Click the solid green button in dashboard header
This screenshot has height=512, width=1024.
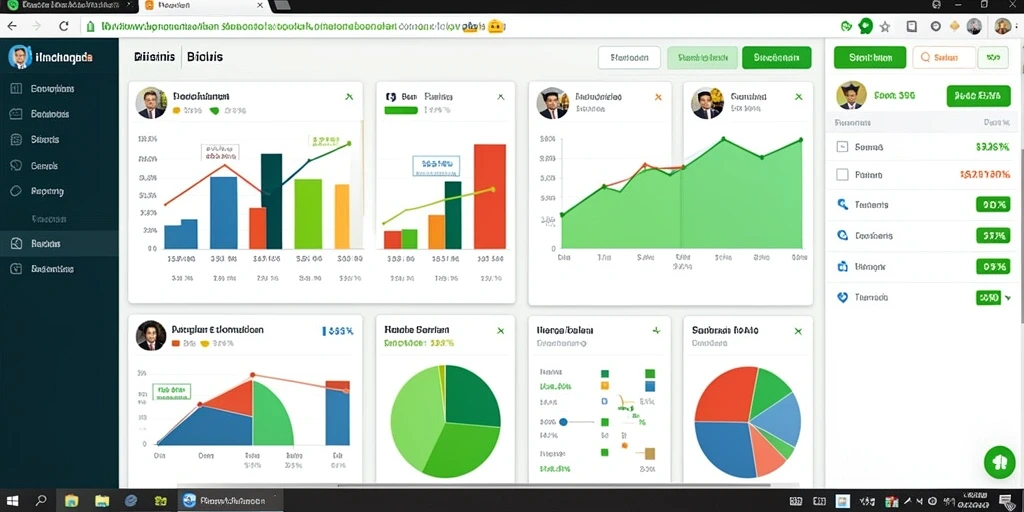776,57
